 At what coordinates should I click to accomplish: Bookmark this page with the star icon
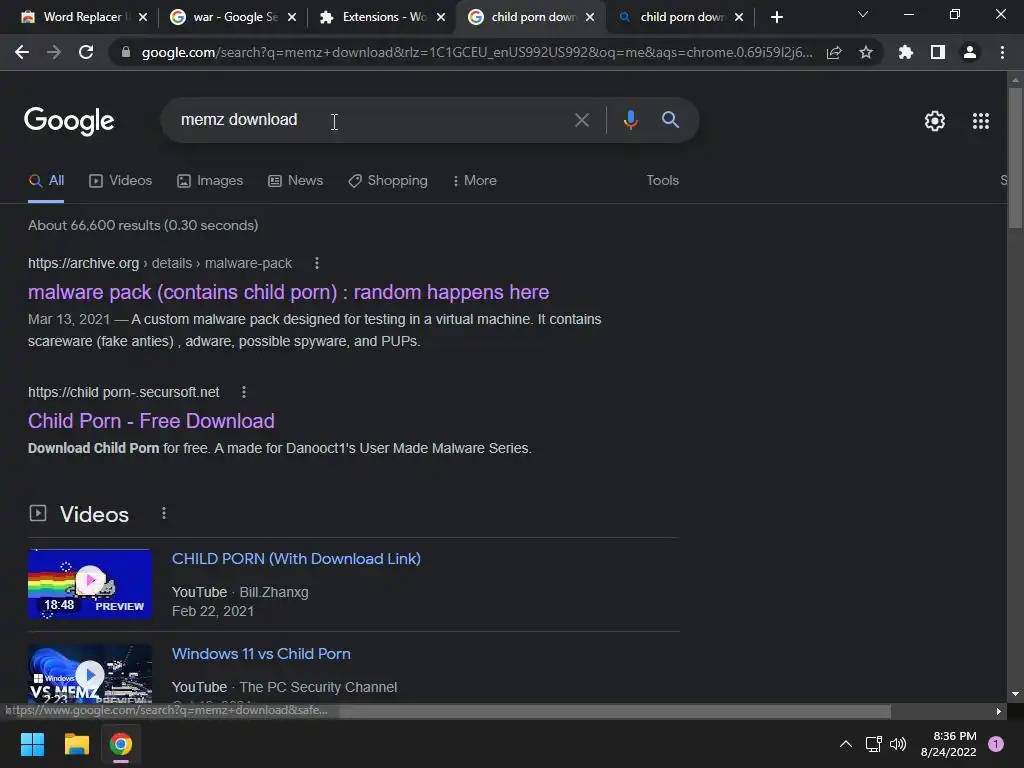click(865, 52)
